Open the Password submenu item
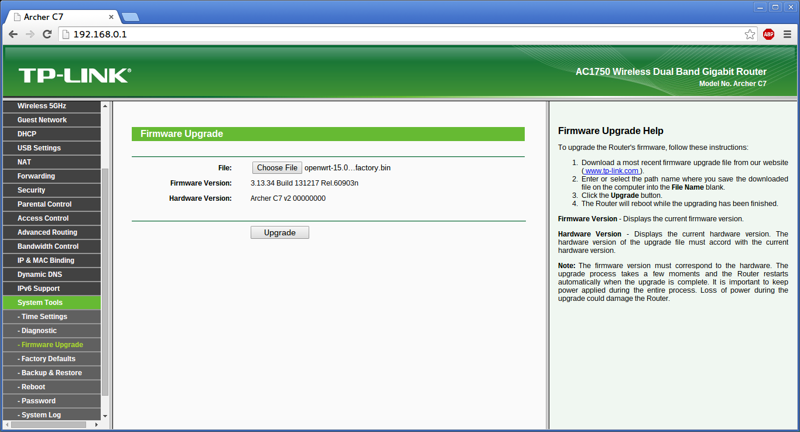Image resolution: width=800 pixels, height=432 pixels. tap(52, 400)
